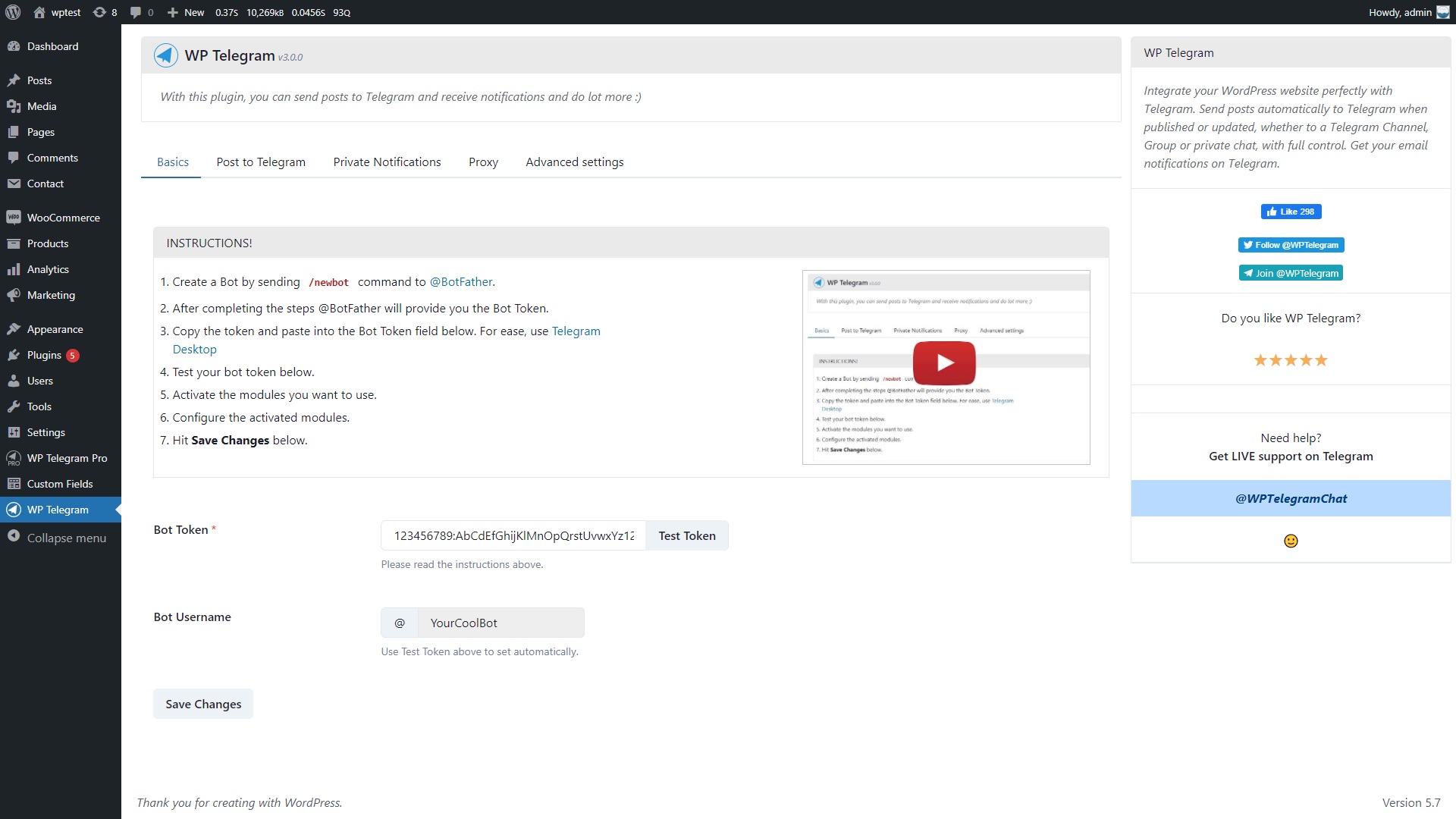Open Custom Fields menu
The image size is (1456, 819).
61,484
